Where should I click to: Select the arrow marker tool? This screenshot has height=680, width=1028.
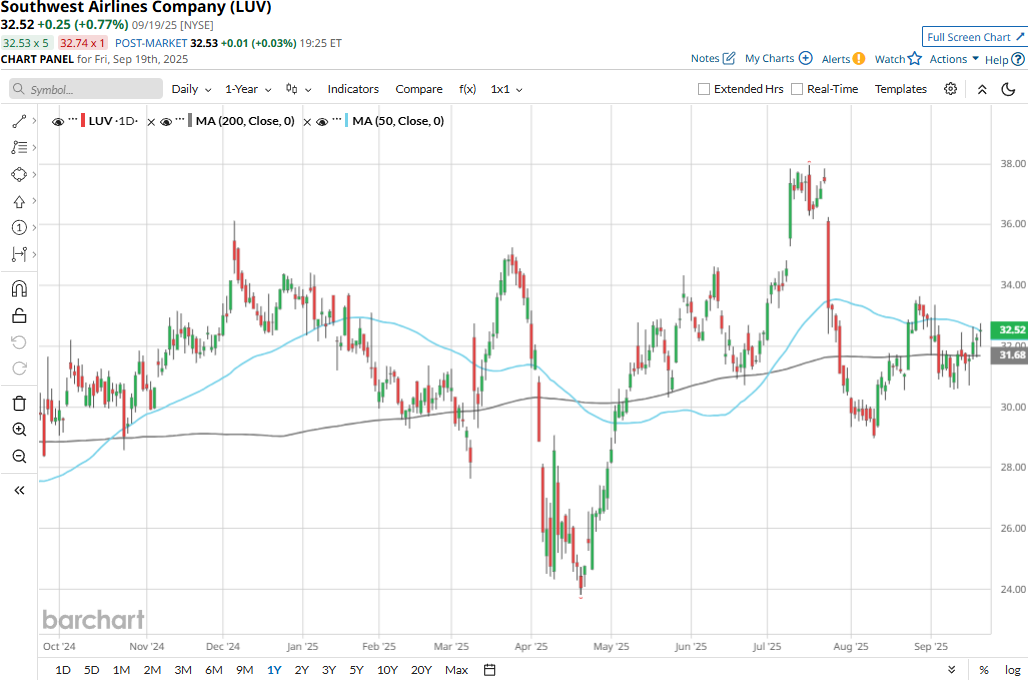19,201
